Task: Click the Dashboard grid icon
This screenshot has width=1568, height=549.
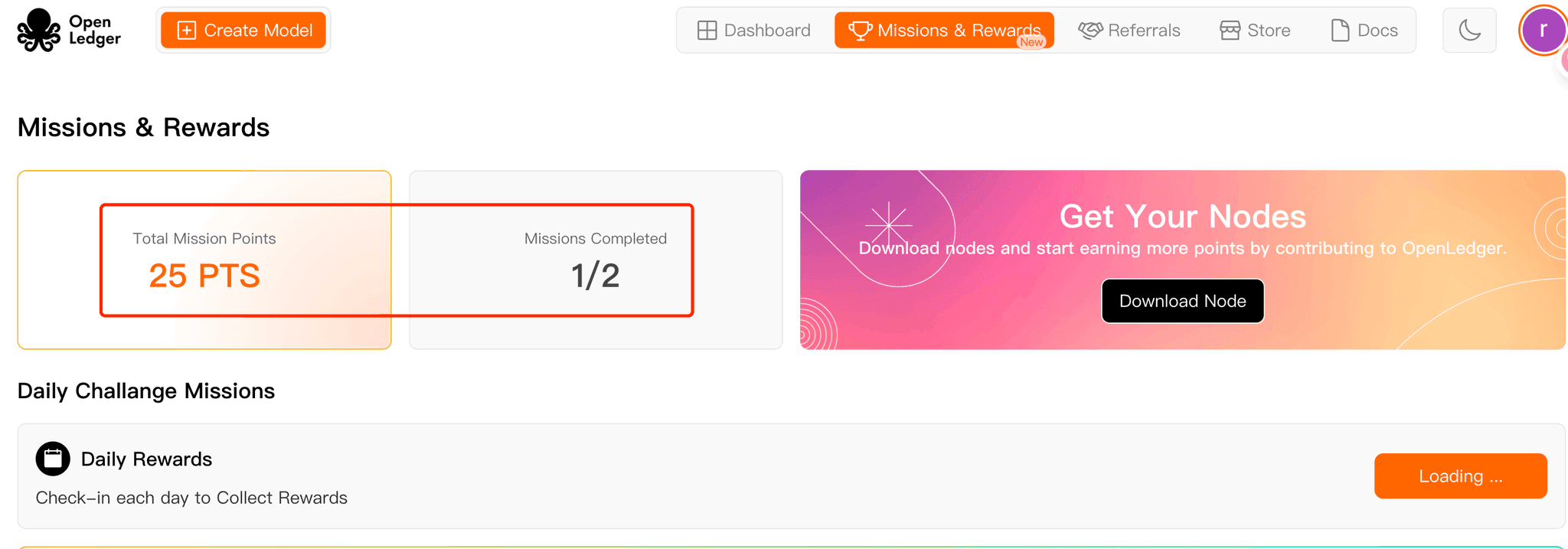Action: tap(707, 31)
